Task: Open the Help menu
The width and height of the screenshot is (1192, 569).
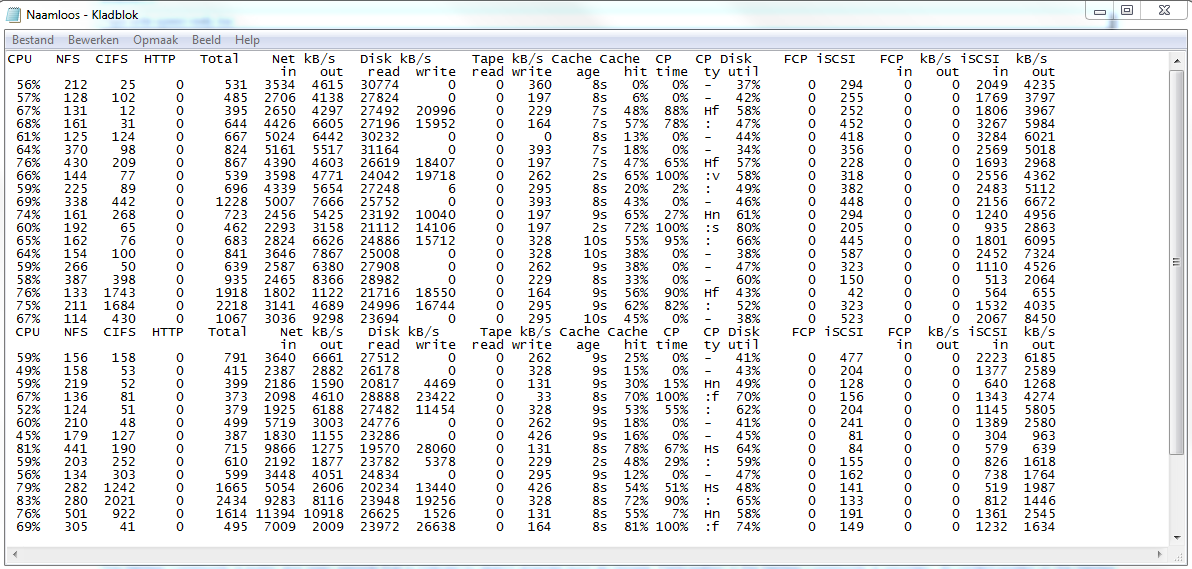Action: (x=247, y=40)
